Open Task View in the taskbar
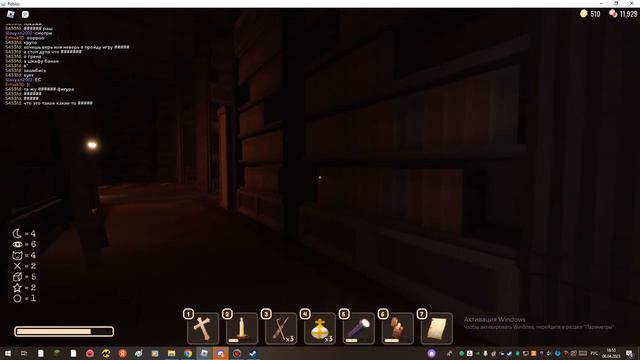Viewport: 640px width, 360px height. coord(24,353)
